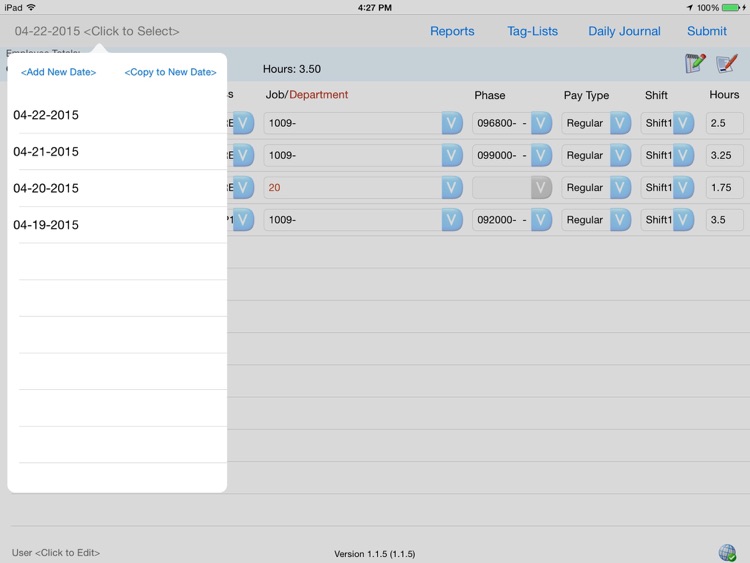Tap disabled Phase dropdown in the 1.75 row
This screenshot has width=750, height=563.
pos(541,188)
